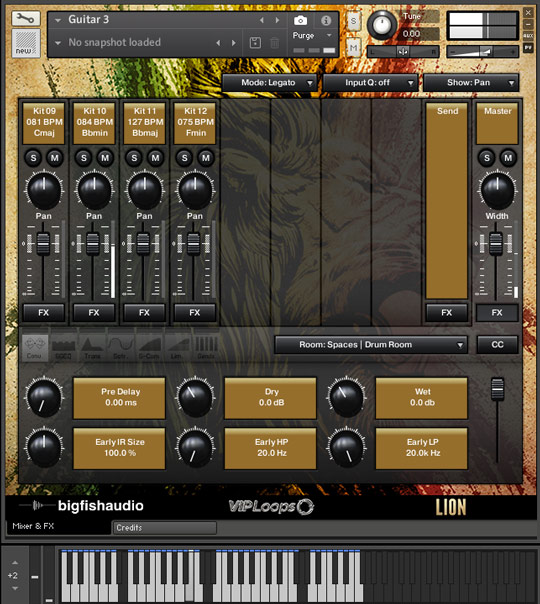Image resolution: width=540 pixels, height=604 pixels.
Task: Click the Tune knob in the header
Action: tap(382, 25)
